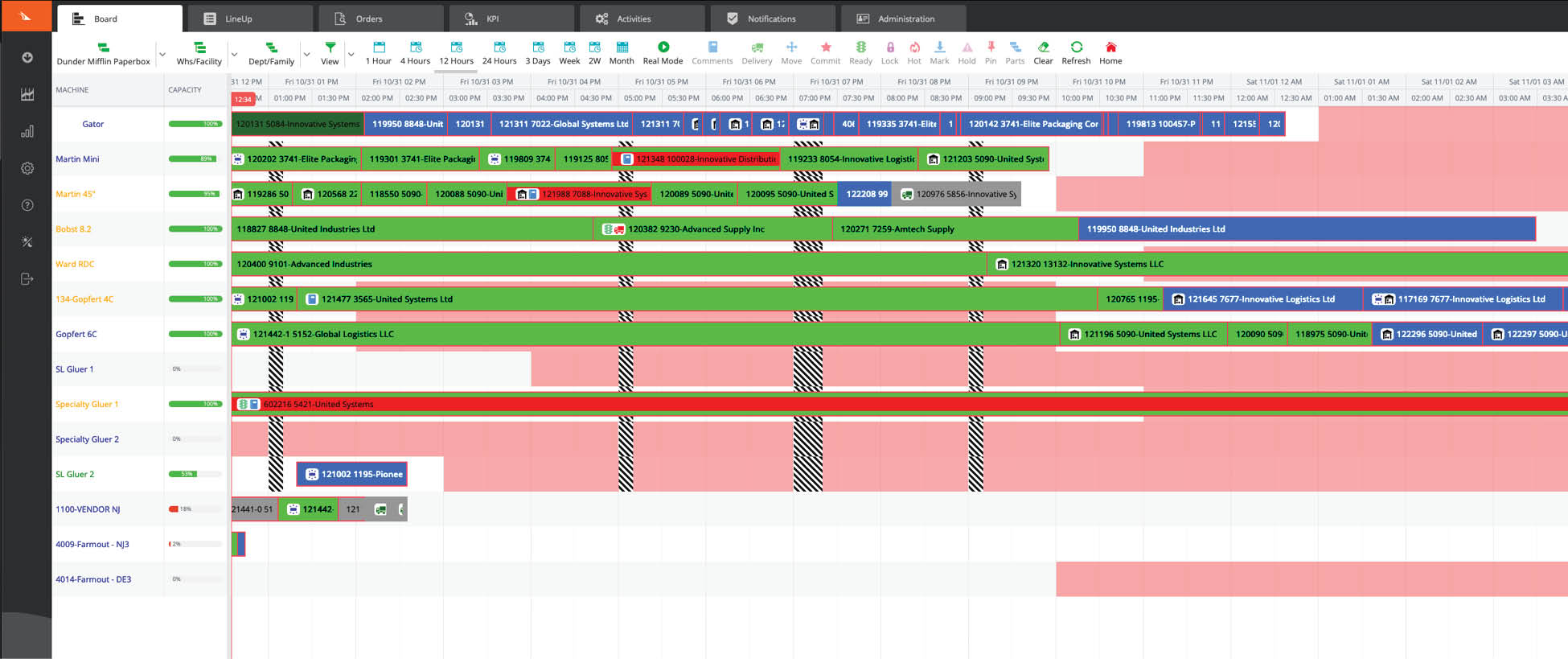Click the SL Gluer 2 capacity bar
1568x659 pixels.
pos(195,474)
